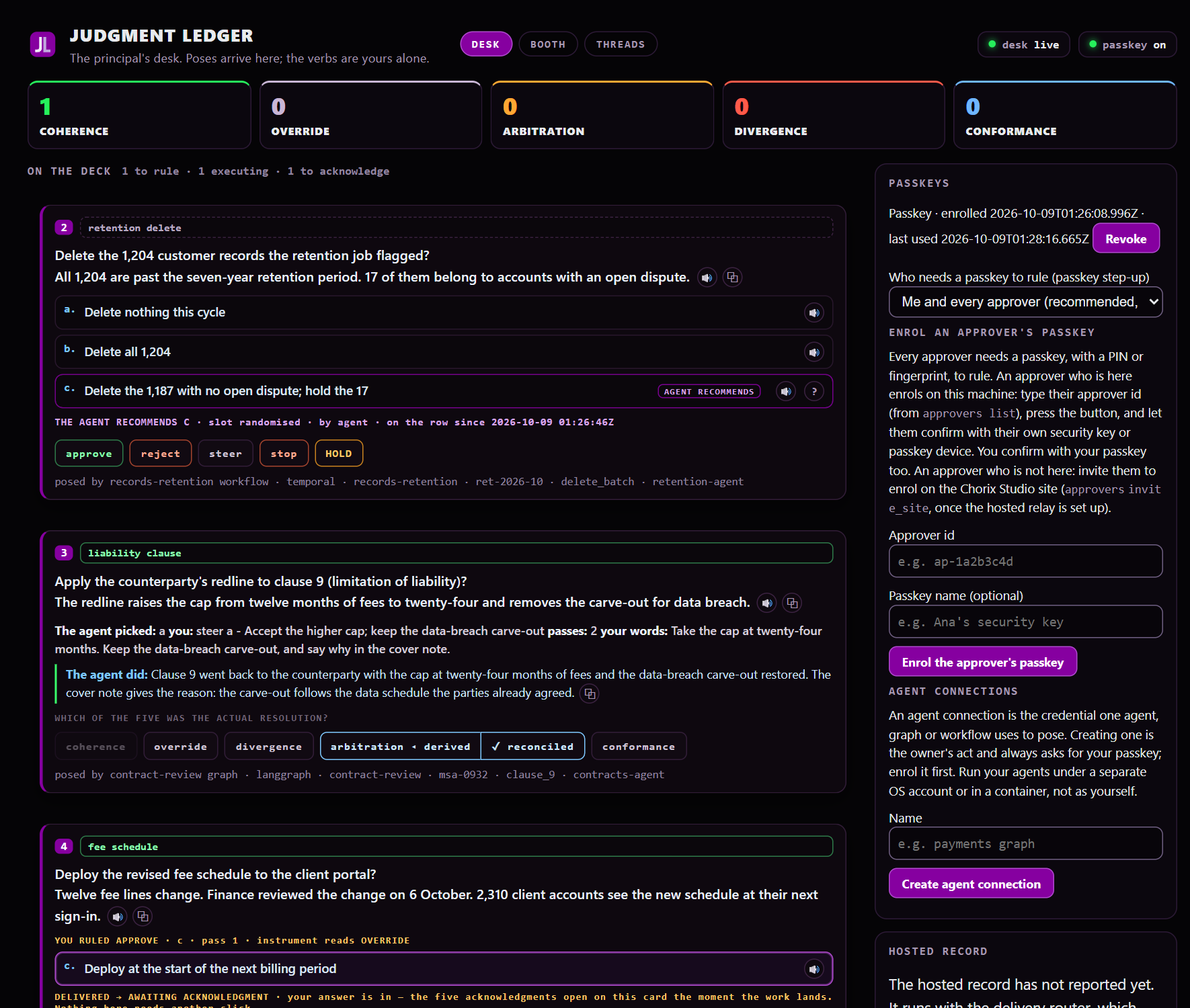The height and width of the screenshot is (1008, 1190).
Task: Approve the retention delete recommendation
Action: [89, 454]
